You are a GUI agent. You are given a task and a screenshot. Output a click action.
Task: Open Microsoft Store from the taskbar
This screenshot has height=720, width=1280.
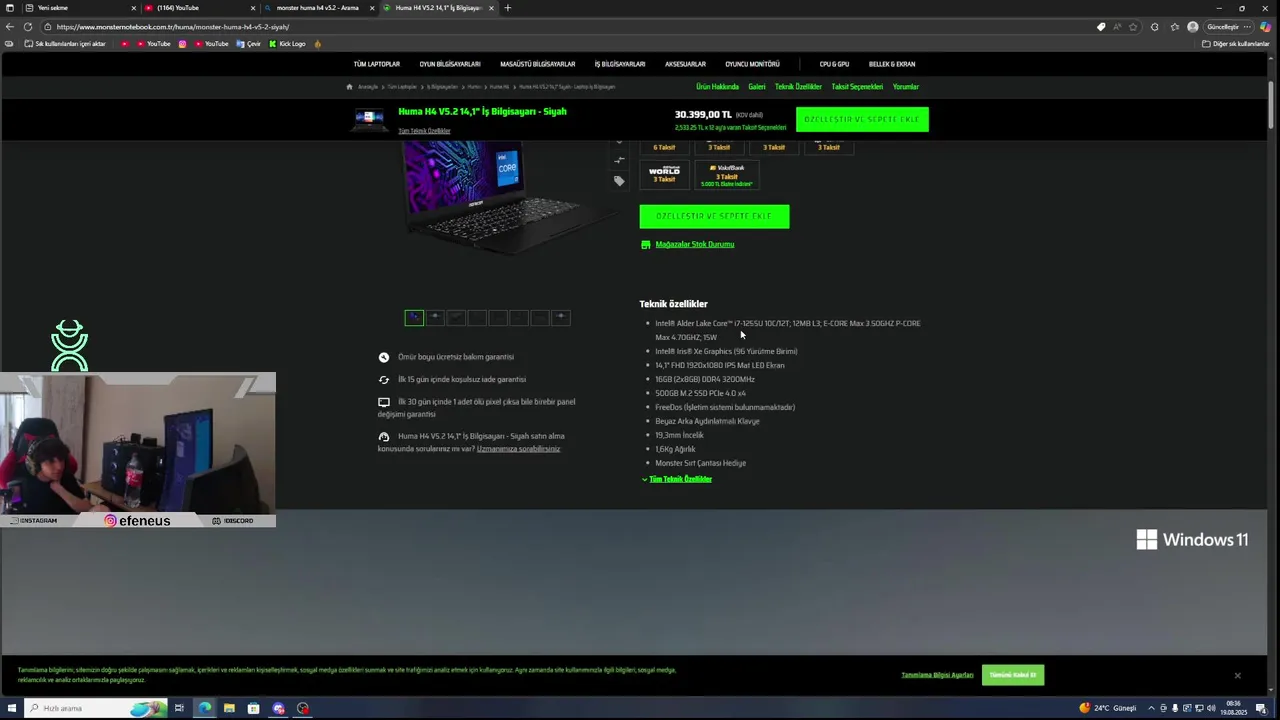point(253,708)
